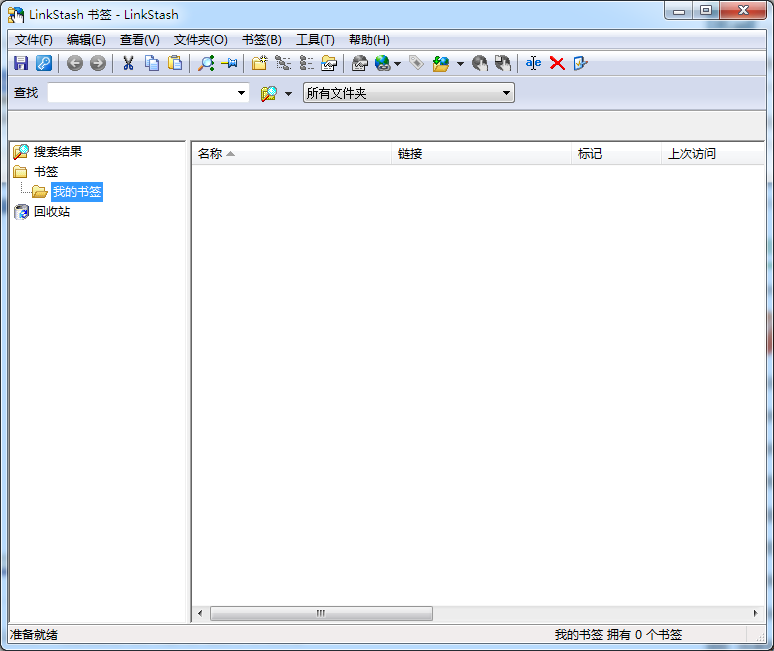This screenshot has height=651, width=774.
Task: Open the 查看(V) menu
Action: [x=140, y=40]
